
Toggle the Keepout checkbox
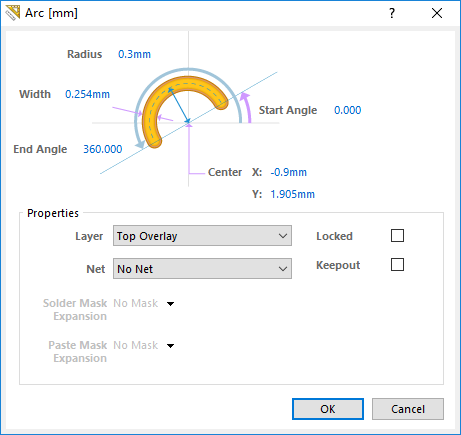point(397,265)
